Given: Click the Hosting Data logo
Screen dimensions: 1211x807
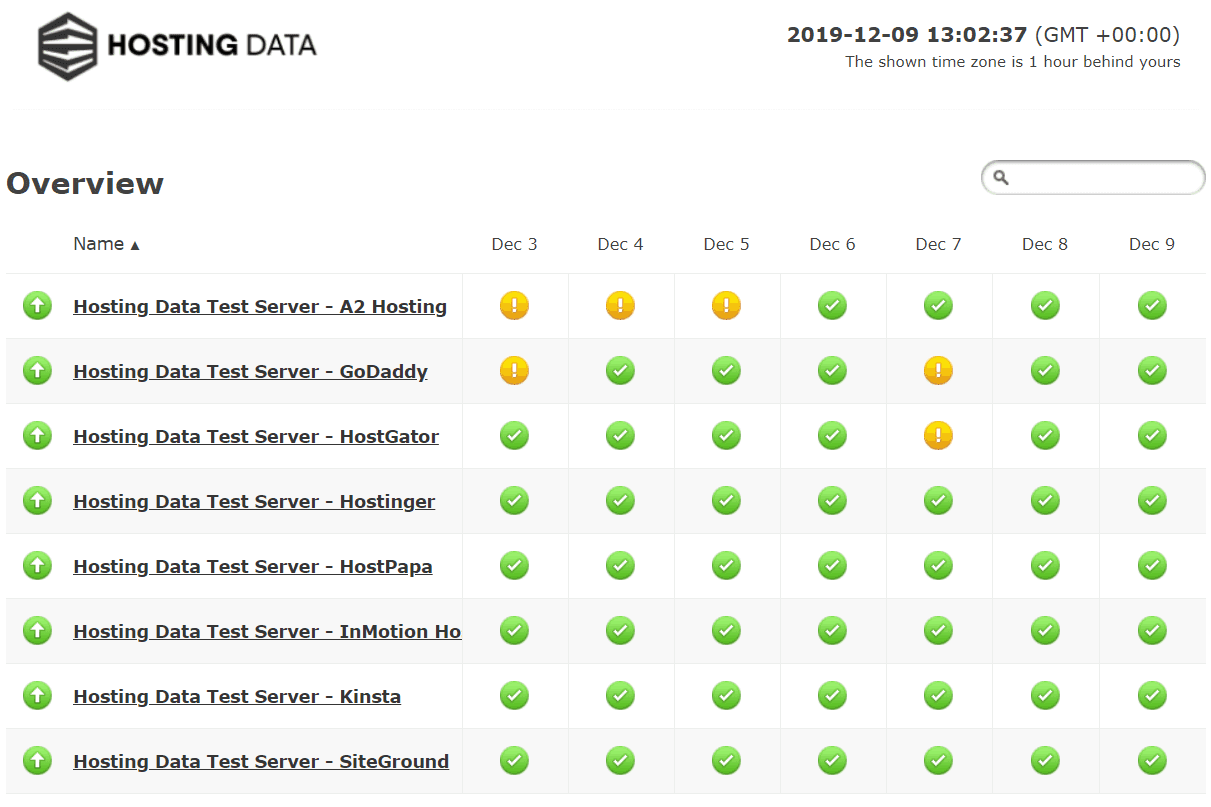Looking at the screenshot, I should [177, 46].
